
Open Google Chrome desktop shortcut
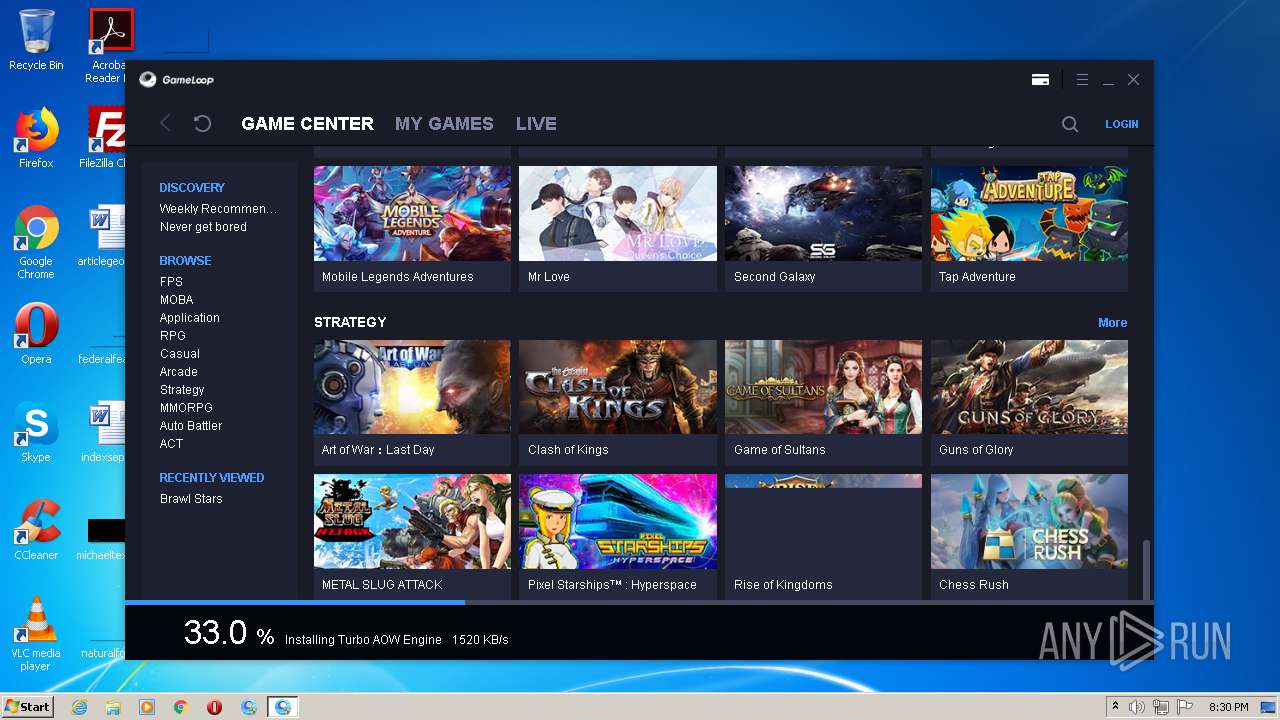point(36,242)
